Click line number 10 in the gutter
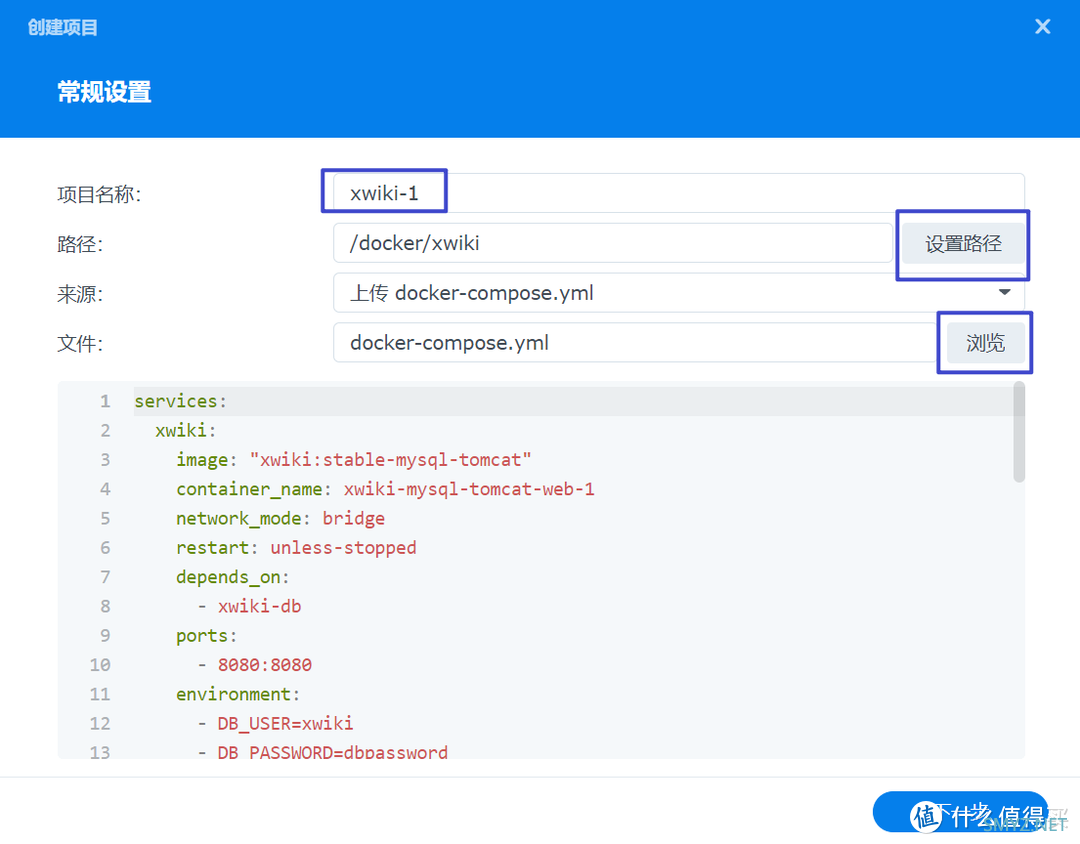This screenshot has height=844, width=1080. pos(100,665)
